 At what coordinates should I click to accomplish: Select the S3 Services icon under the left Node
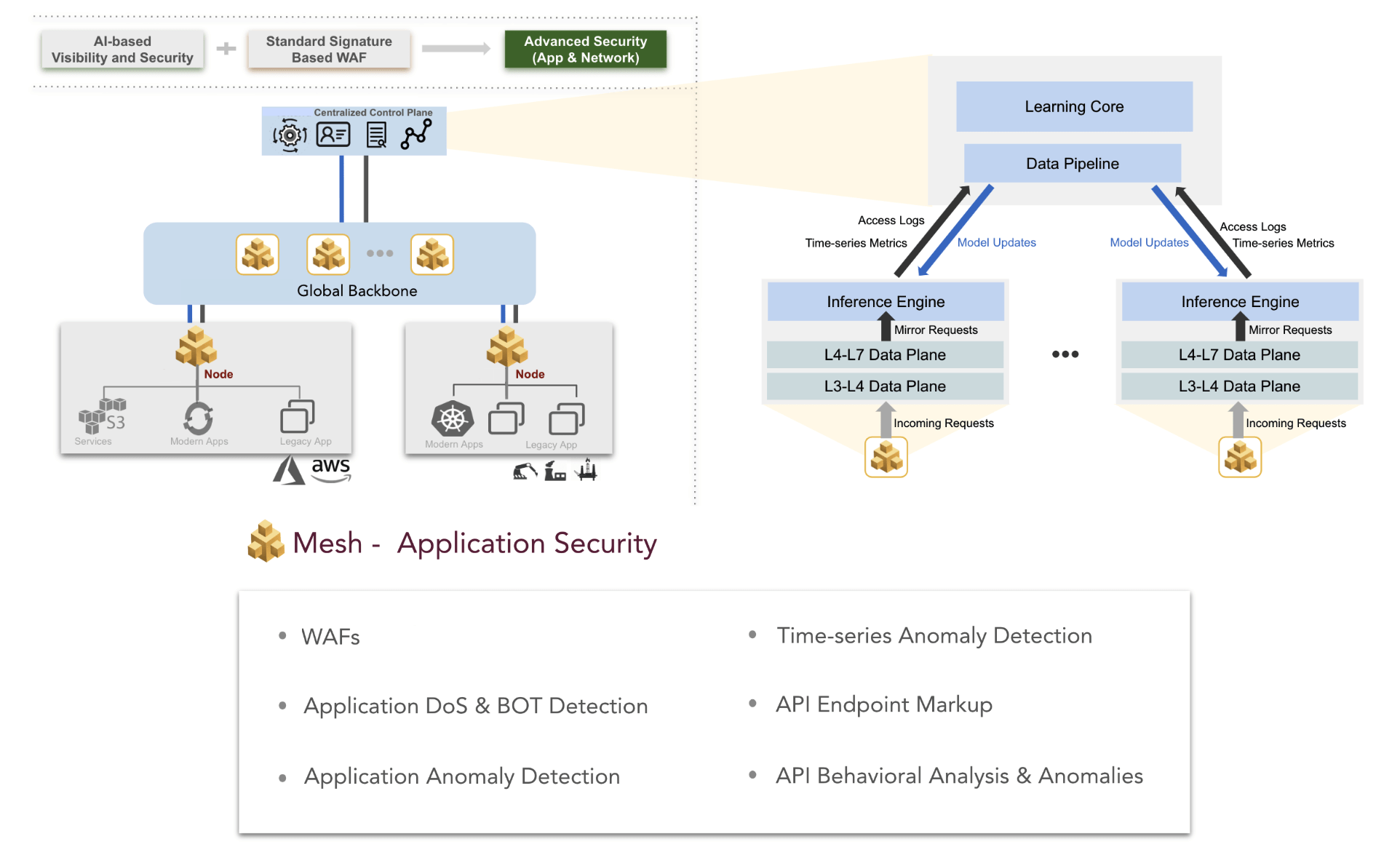click(x=100, y=417)
